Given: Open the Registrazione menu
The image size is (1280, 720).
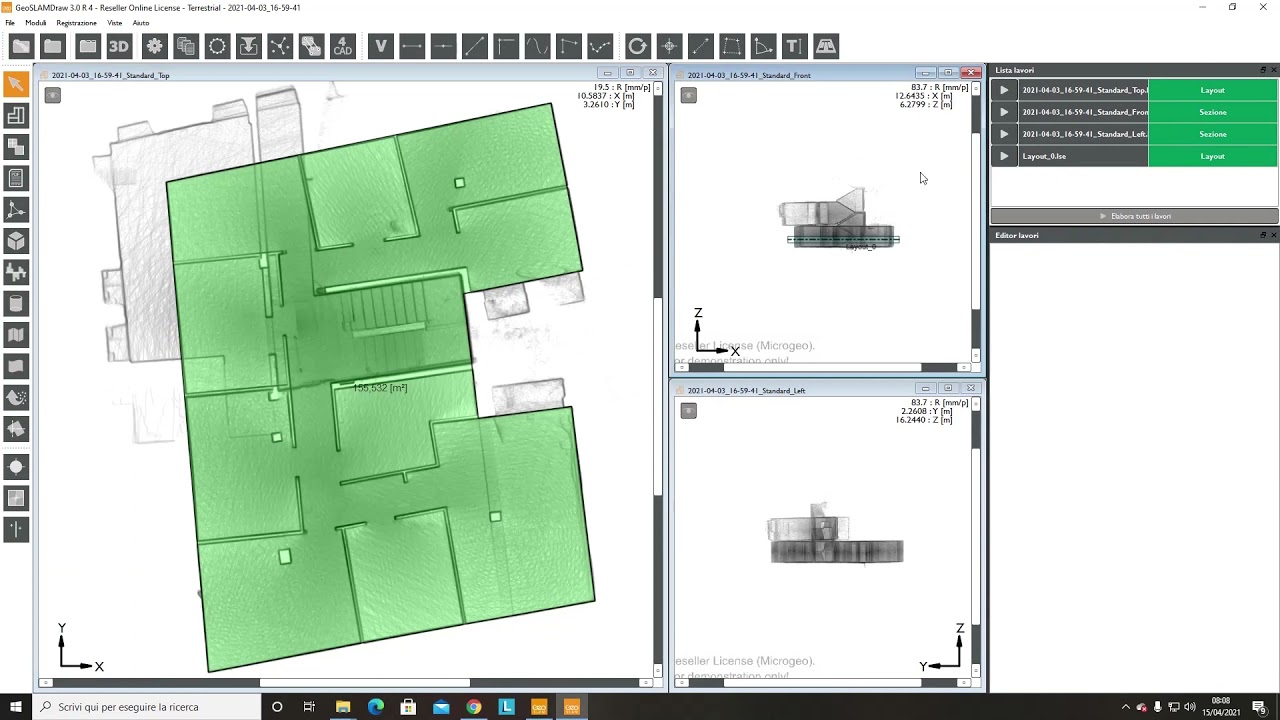Looking at the screenshot, I should coord(77,22).
